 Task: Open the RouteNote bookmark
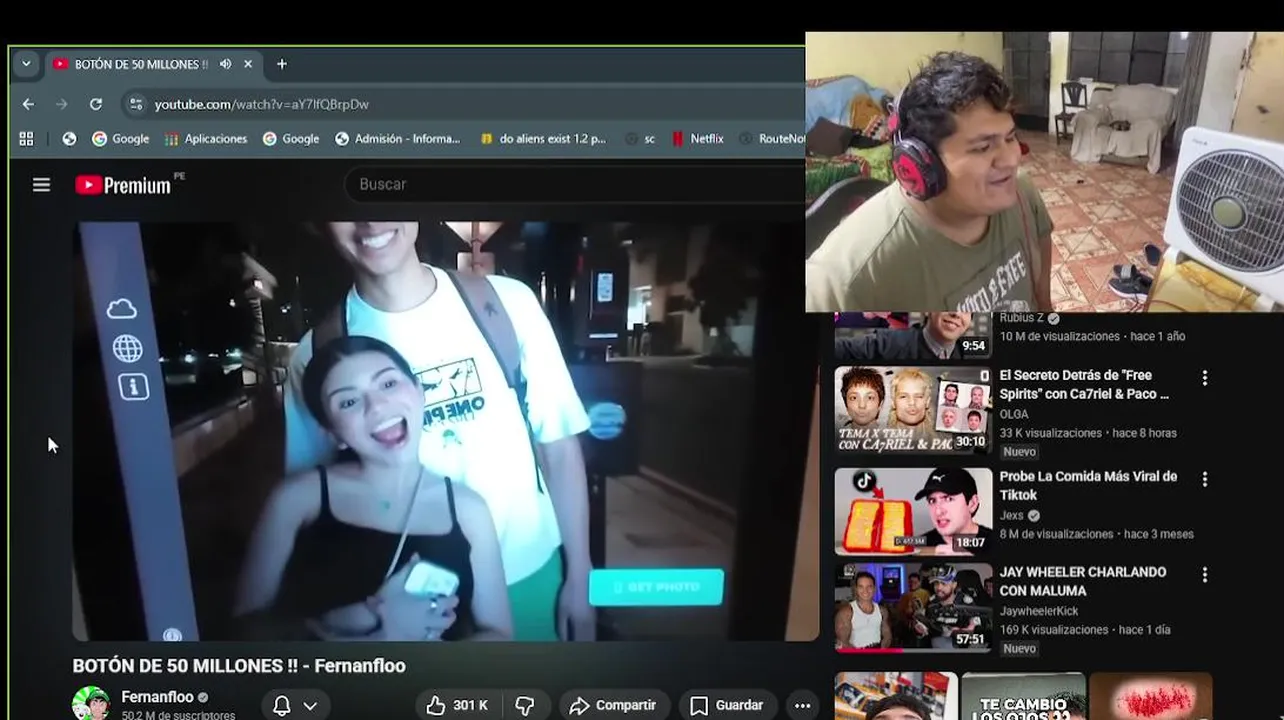(772, 139)
